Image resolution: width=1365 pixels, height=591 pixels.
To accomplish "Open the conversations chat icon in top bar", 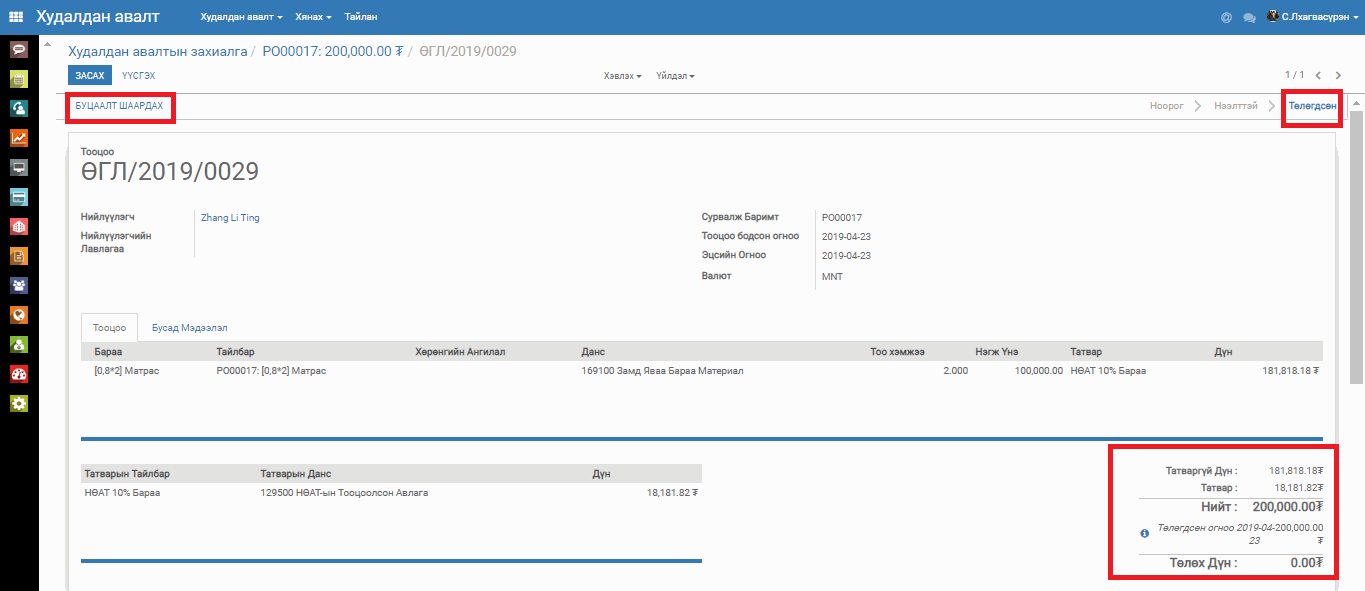I will tap(1249, 17).
